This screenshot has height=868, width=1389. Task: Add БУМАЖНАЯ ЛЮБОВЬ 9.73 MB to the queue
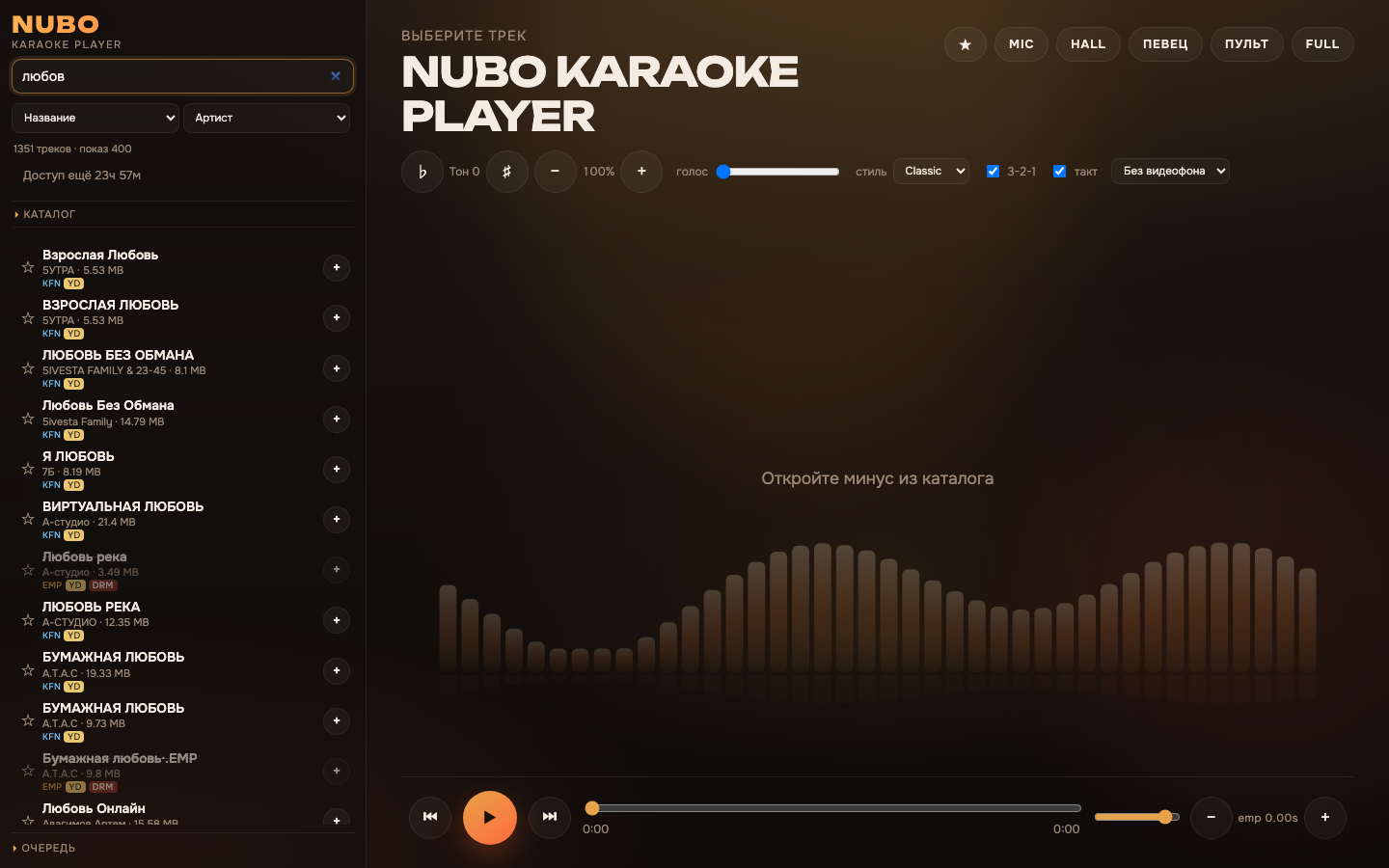pos(337,721)
